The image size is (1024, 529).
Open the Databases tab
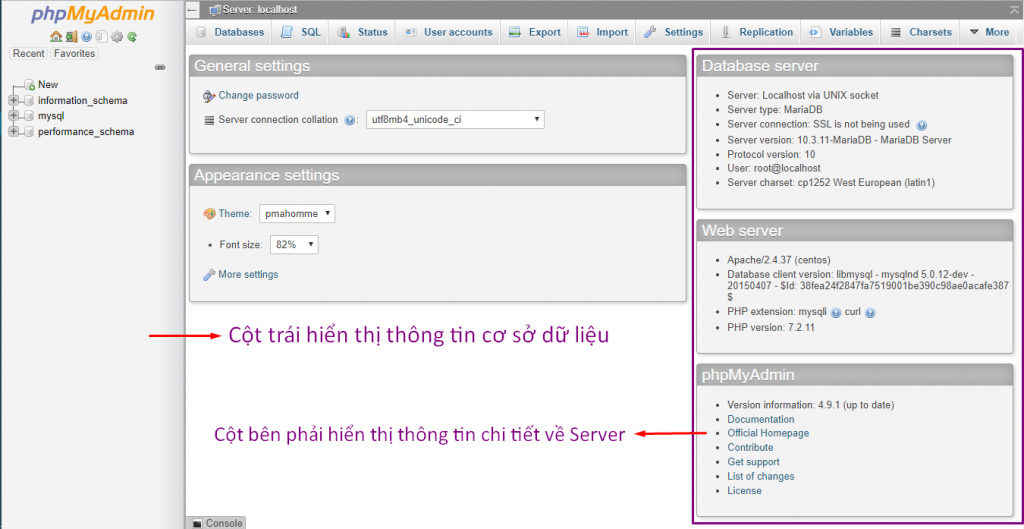229,32
